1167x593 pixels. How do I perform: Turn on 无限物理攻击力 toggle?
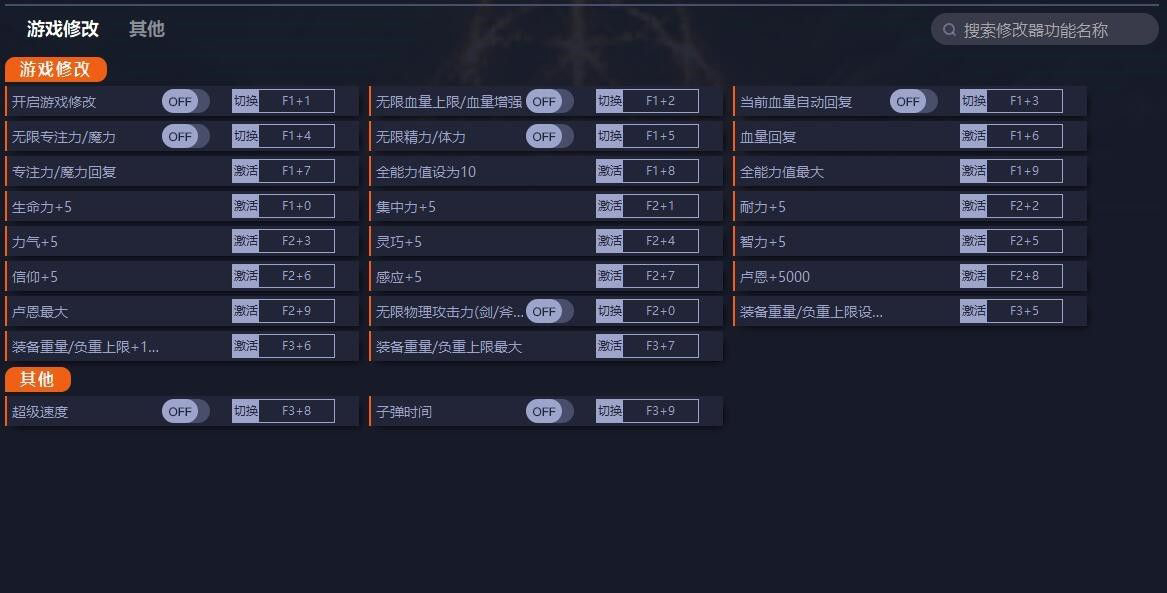point(549,311)
